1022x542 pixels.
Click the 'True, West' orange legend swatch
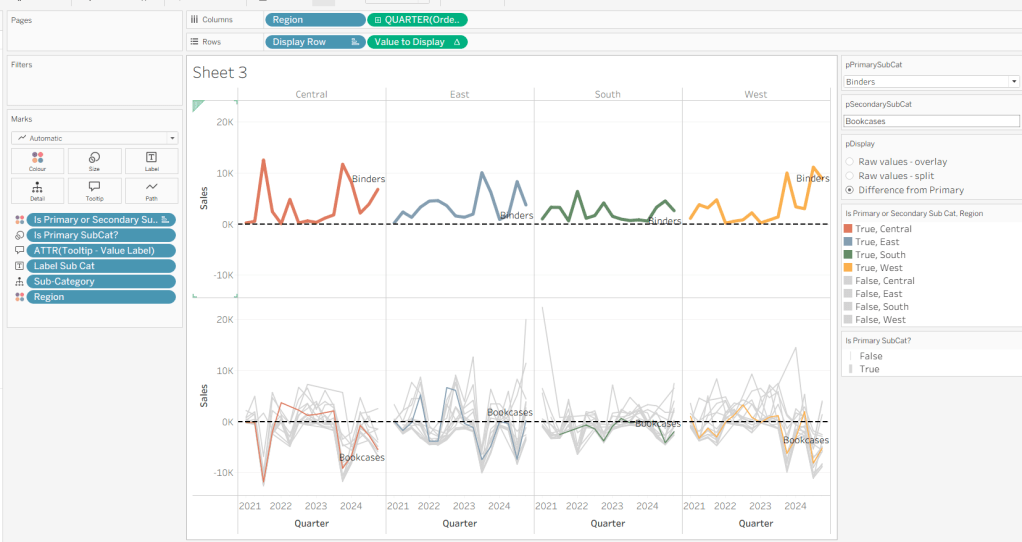pyautogui.click(x=849, y=268)
